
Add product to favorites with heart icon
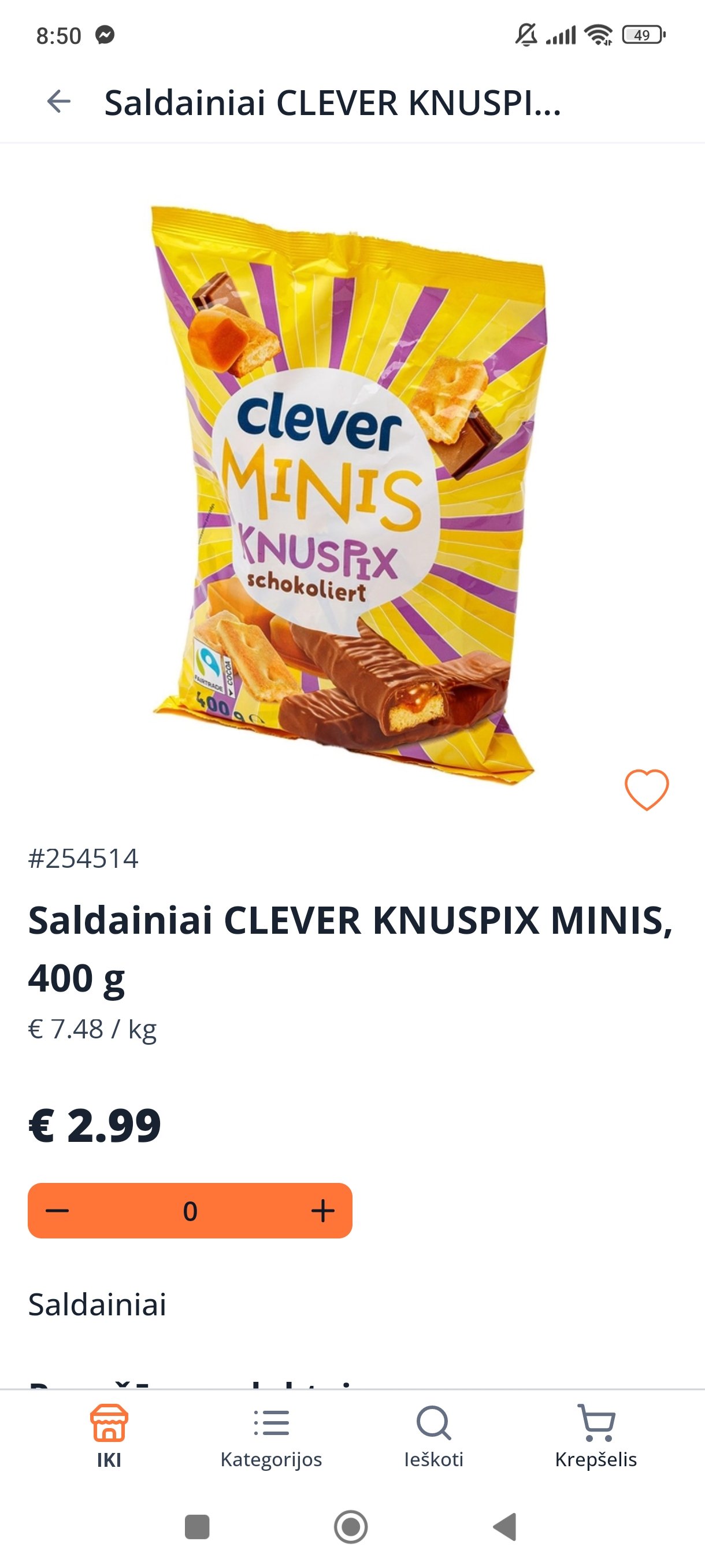click(x=647, y=789)
